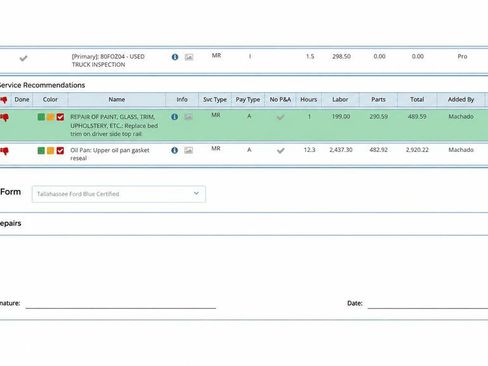The height and width of the screenshot is (366, 488).
Task: Click thumbs-down for Oil Pan row
Action: click(4, 151)
